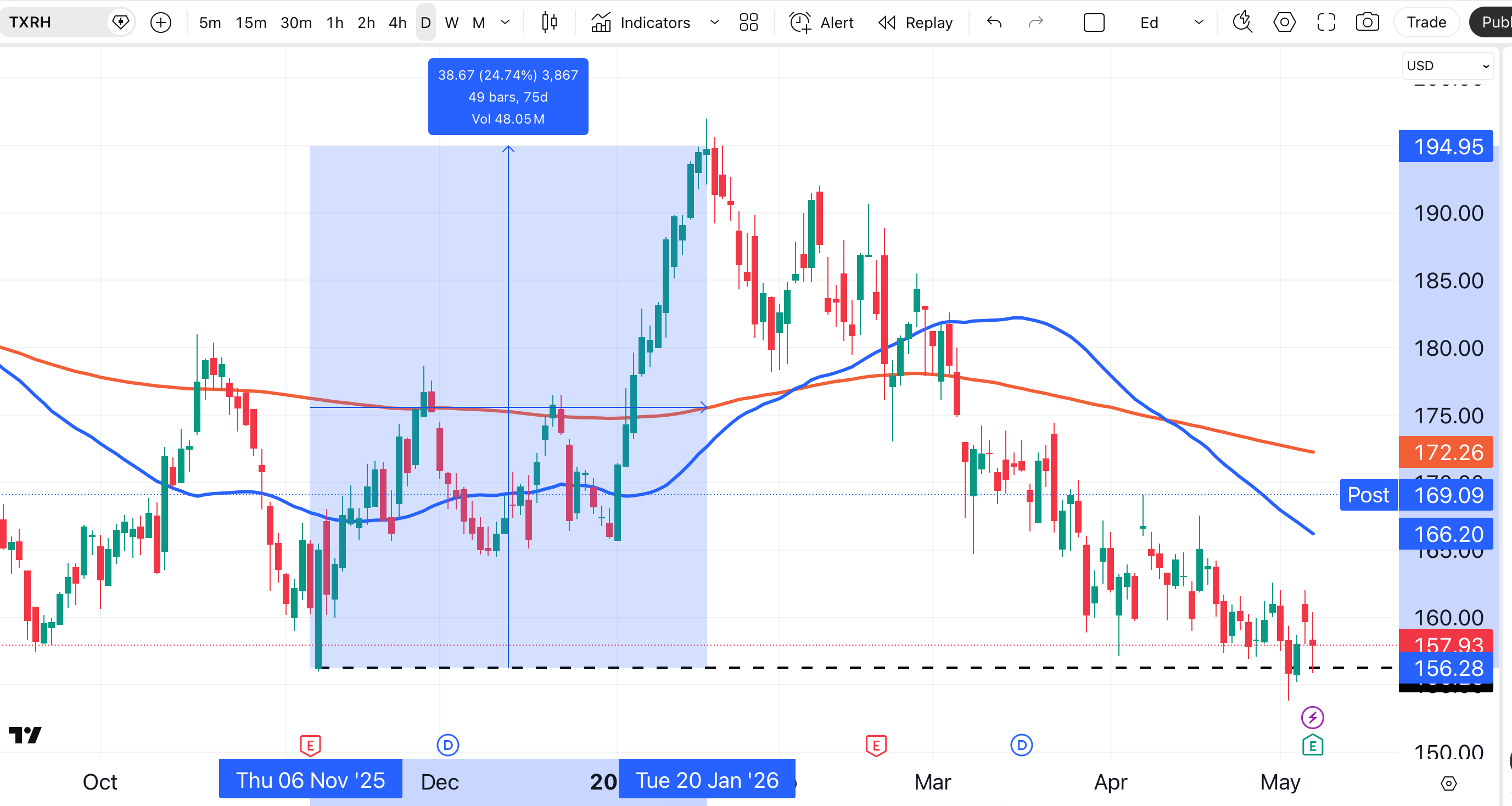Select the 15m interval
This screenshot has width=1512, height=806.
click(251, 23)
